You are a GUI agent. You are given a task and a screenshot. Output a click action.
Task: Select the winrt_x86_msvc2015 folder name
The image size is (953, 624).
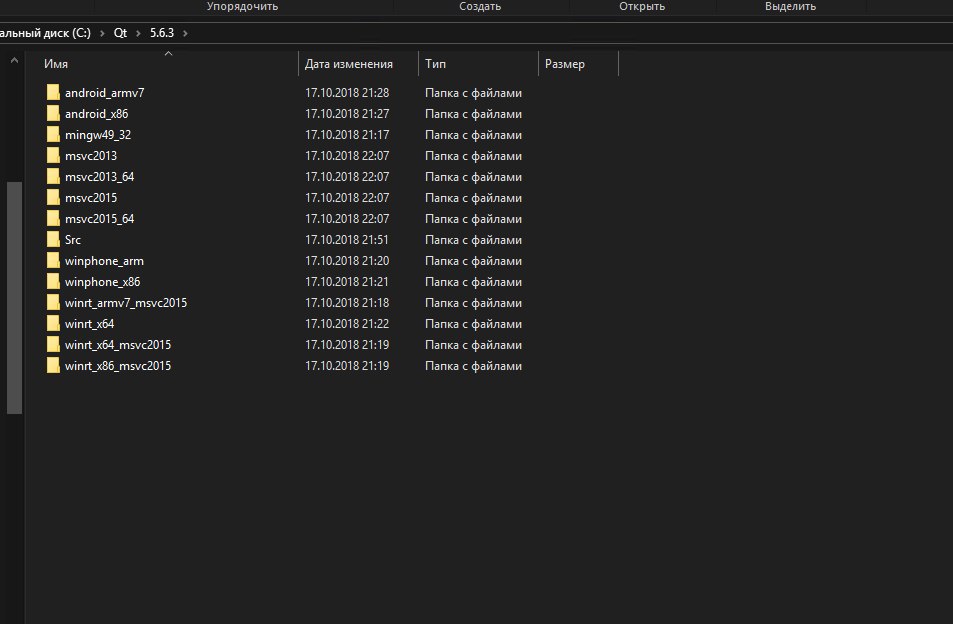118,366
